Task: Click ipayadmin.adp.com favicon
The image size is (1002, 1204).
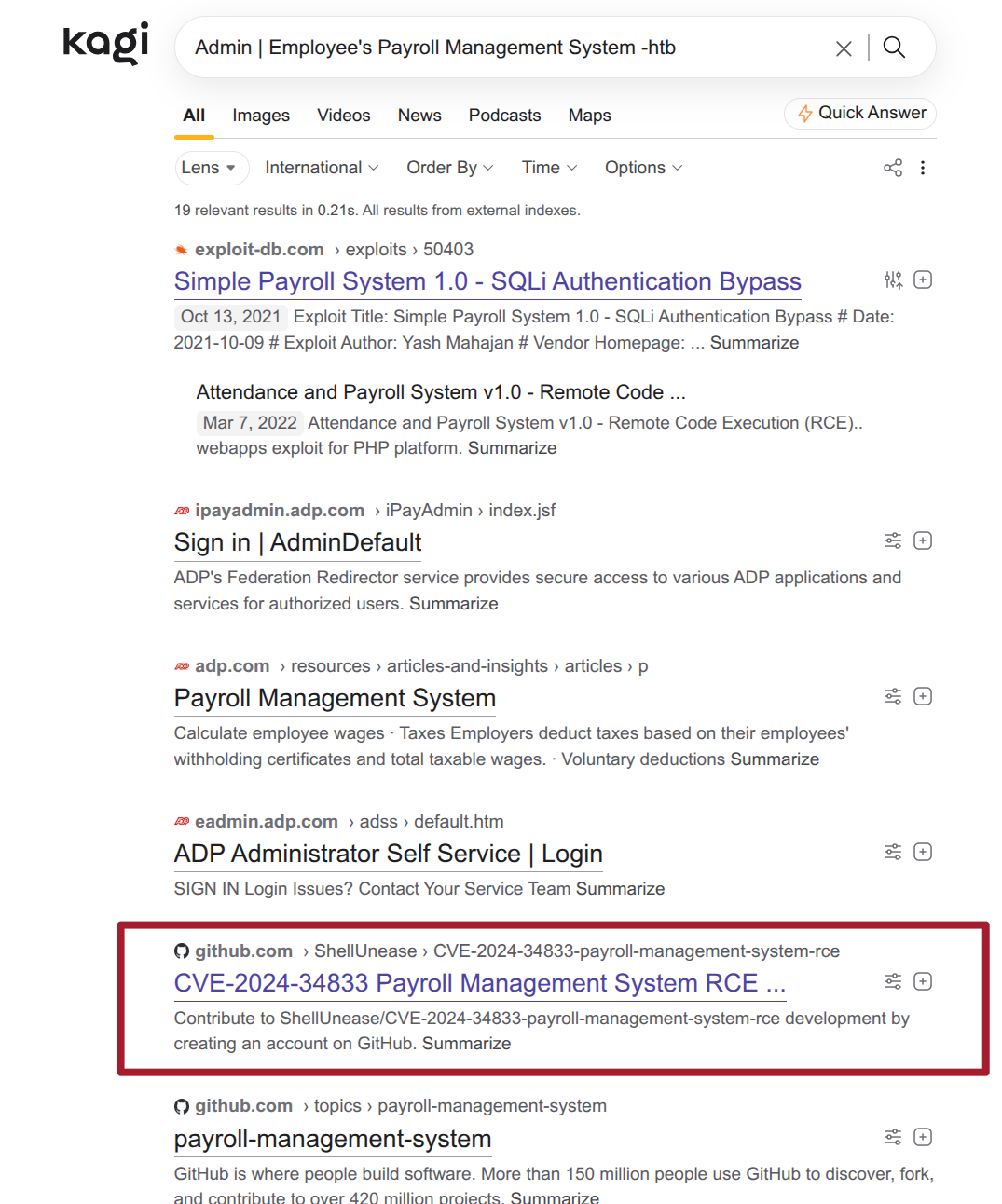Action: pos(182,511)
